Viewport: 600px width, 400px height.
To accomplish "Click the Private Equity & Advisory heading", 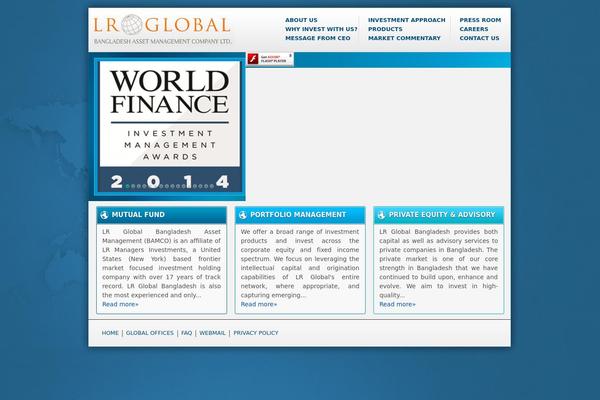I will [442, 215].
